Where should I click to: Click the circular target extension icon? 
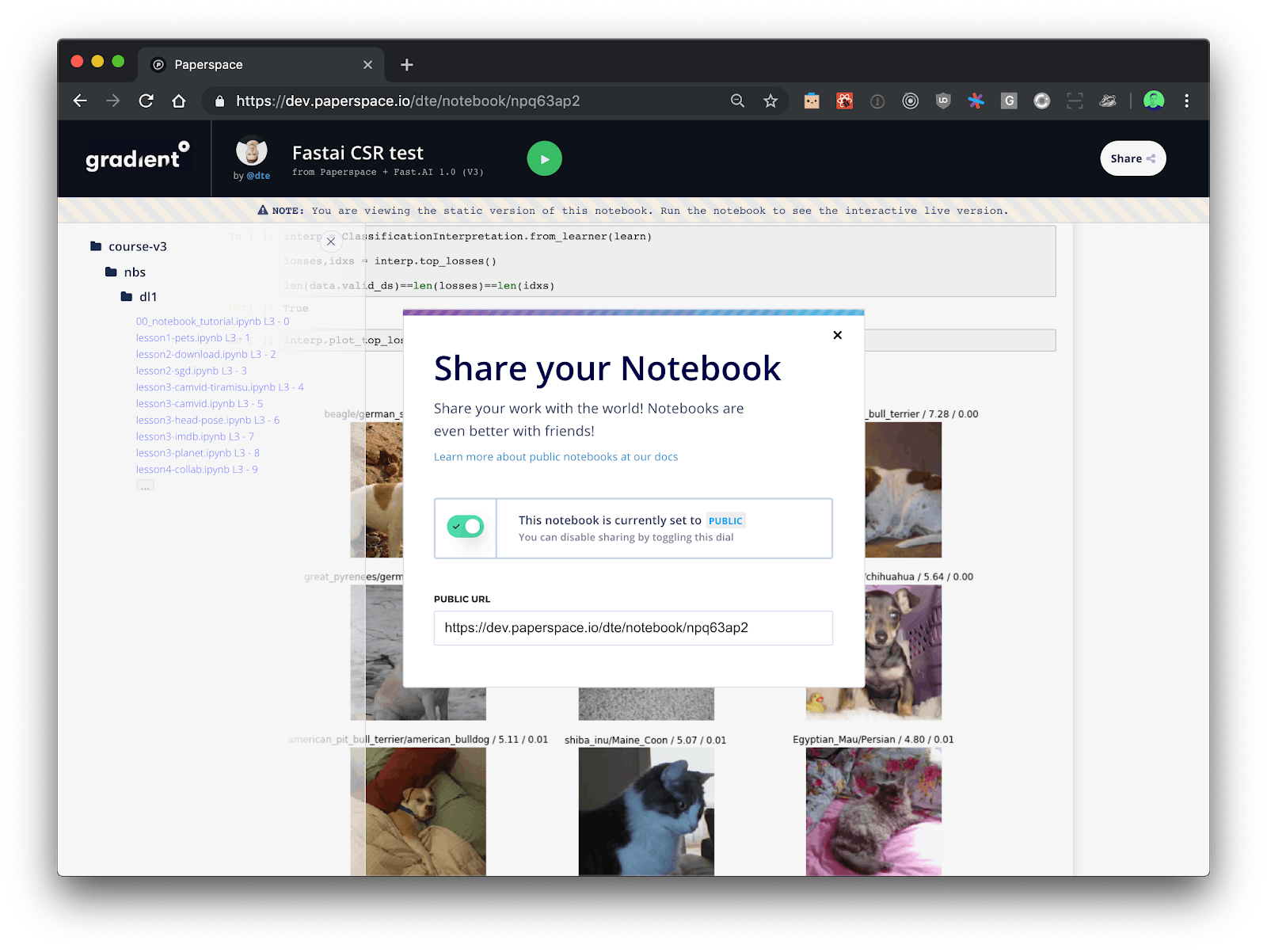click(911, 101)
